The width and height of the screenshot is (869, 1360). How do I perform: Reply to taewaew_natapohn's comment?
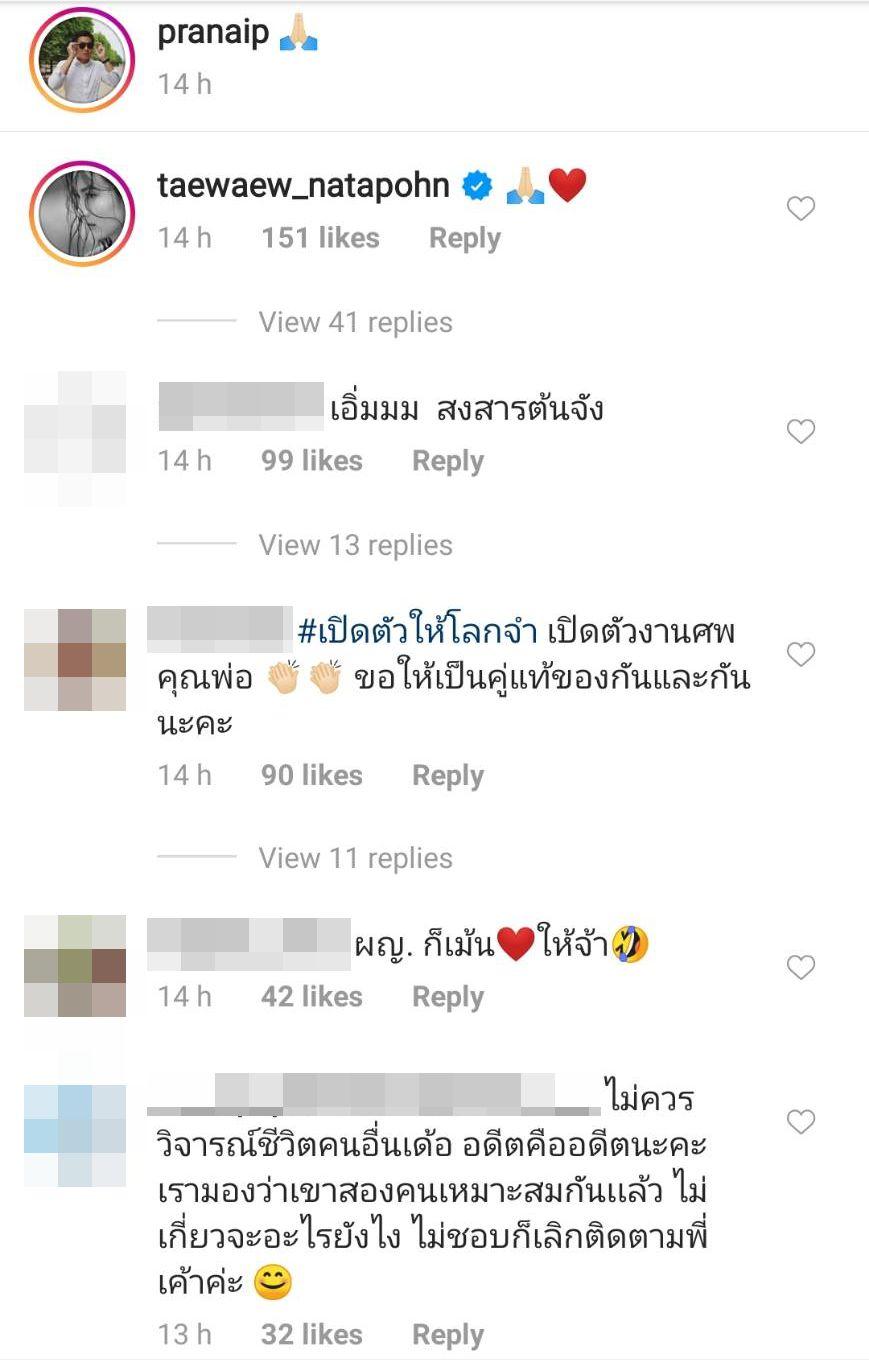[465, 238]
